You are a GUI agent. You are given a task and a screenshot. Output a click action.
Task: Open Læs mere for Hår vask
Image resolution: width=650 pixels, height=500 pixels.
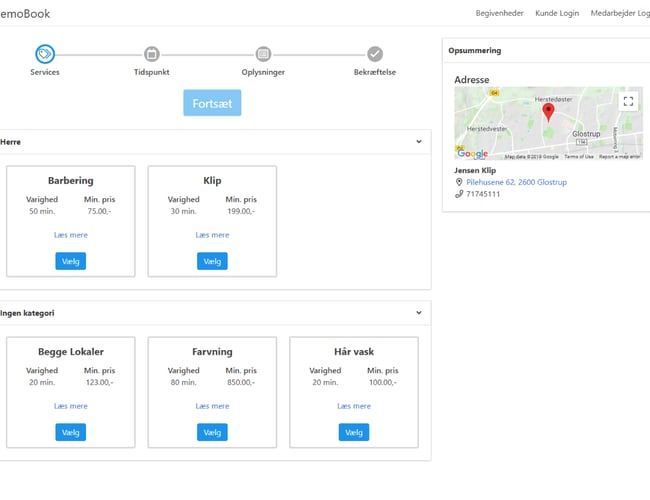354,406
